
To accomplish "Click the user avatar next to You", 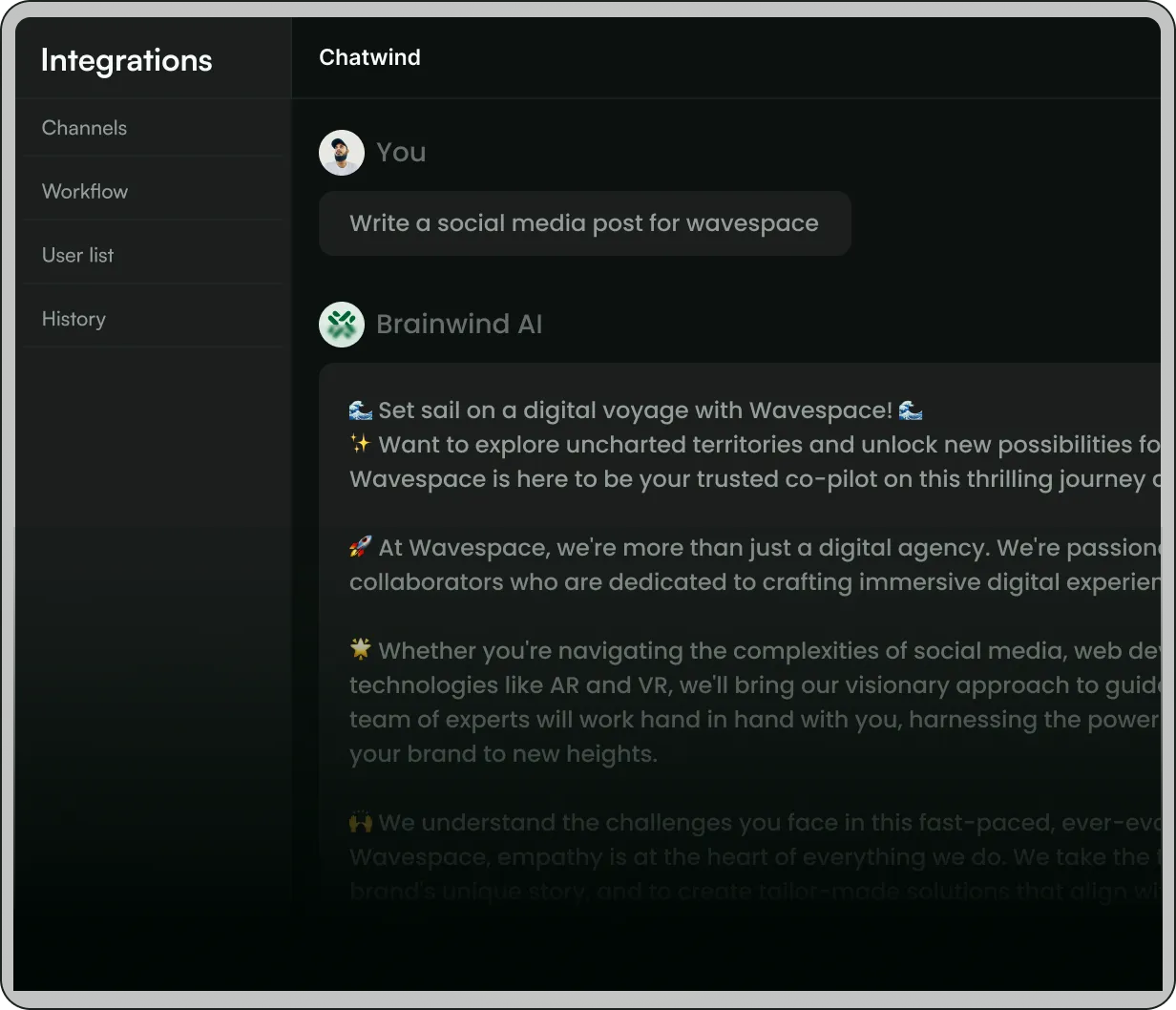I will (x=342, y=153).
